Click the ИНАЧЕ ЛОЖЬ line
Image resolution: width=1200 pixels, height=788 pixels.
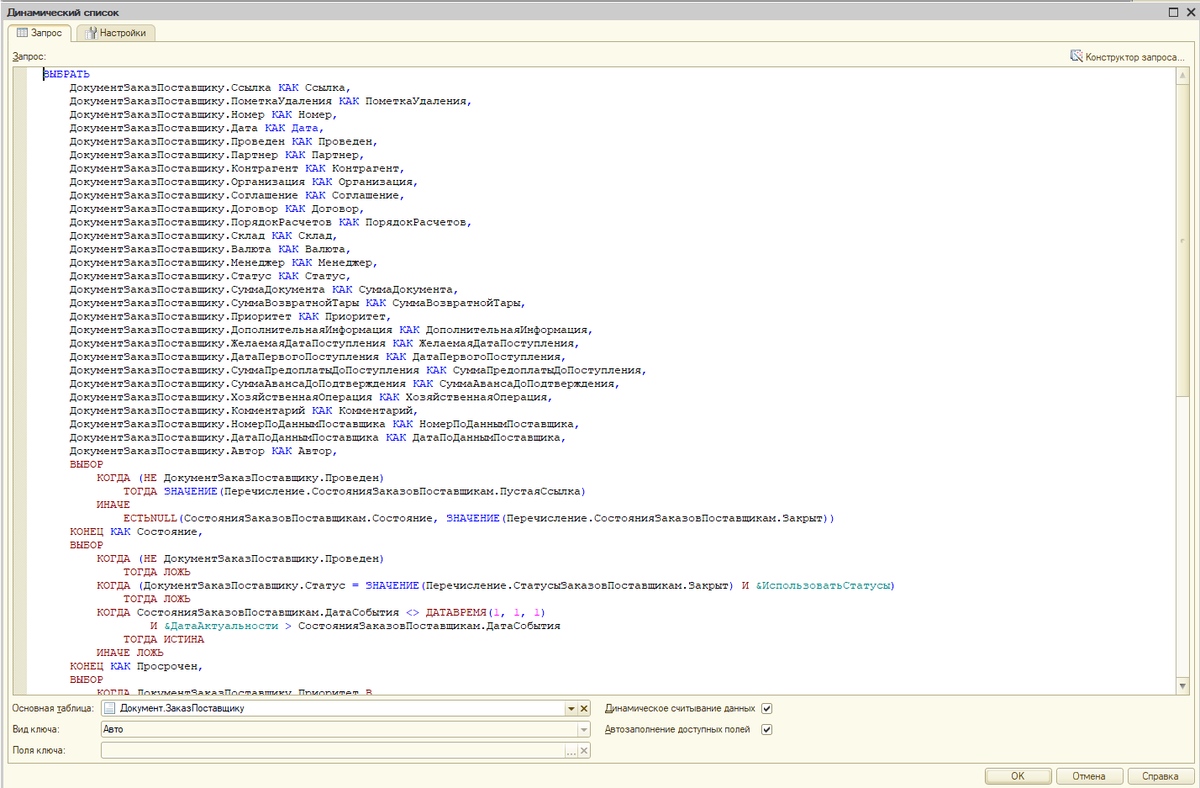point(130,651)
